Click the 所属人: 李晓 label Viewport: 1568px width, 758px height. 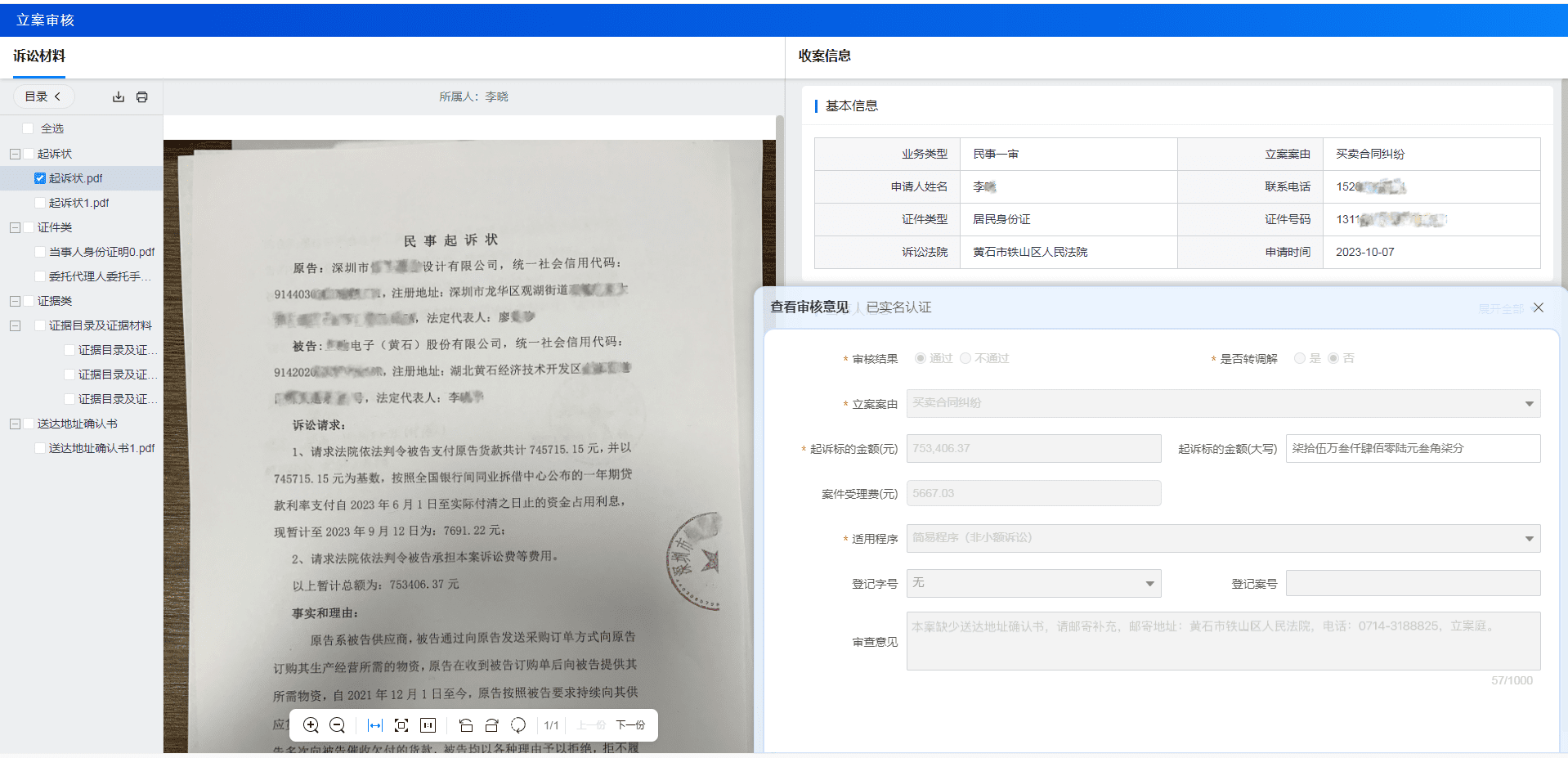click(x=473, y=96)
